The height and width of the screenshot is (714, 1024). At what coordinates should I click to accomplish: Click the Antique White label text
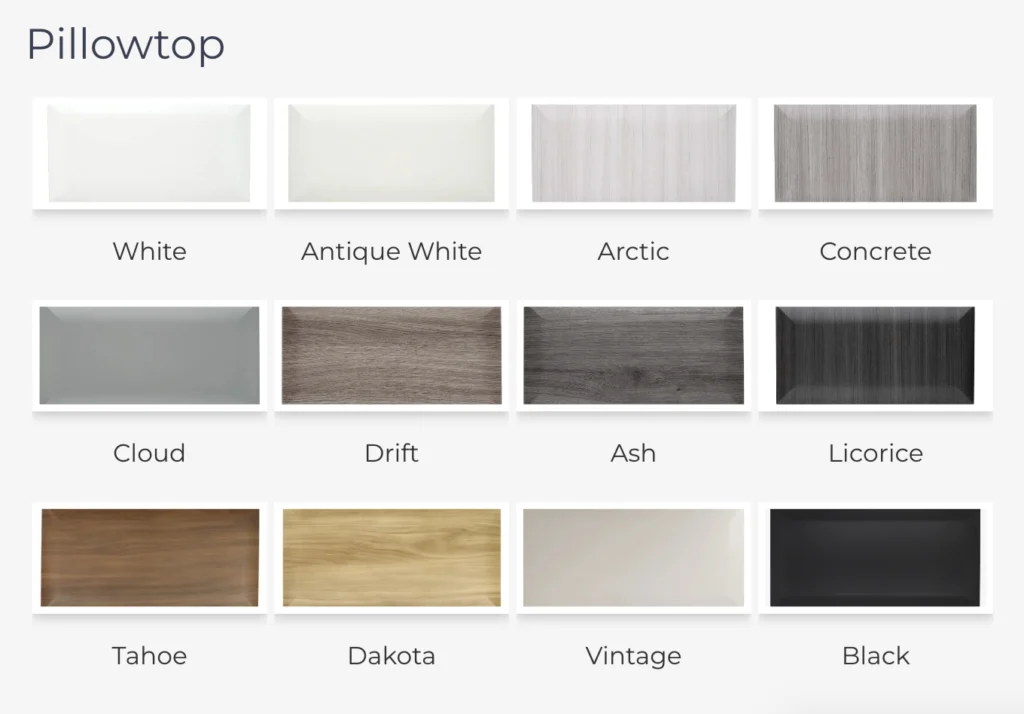coord(391,252)
